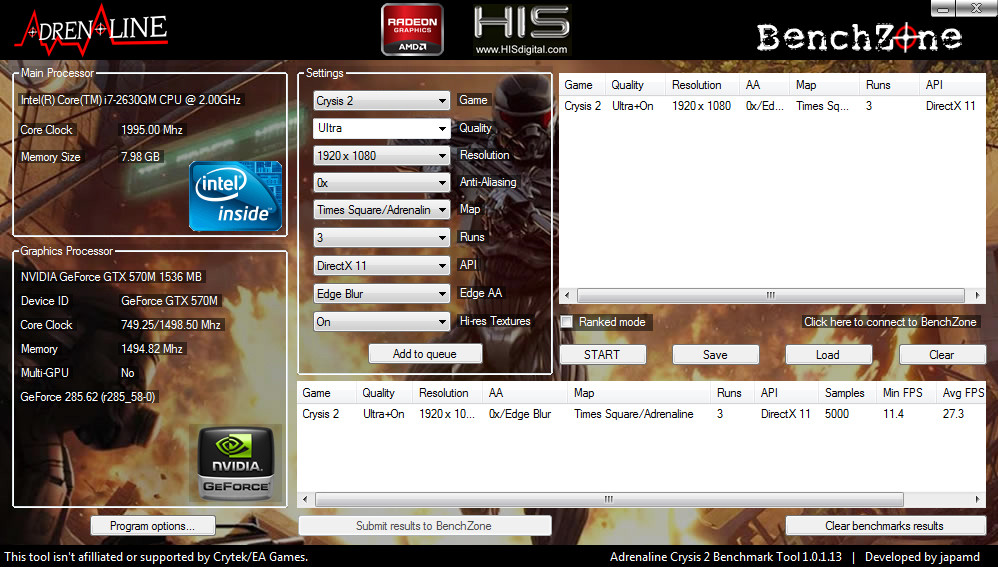Click the 1494.82 Mhz memory value
Screen dimensions: 998x567
151,349
